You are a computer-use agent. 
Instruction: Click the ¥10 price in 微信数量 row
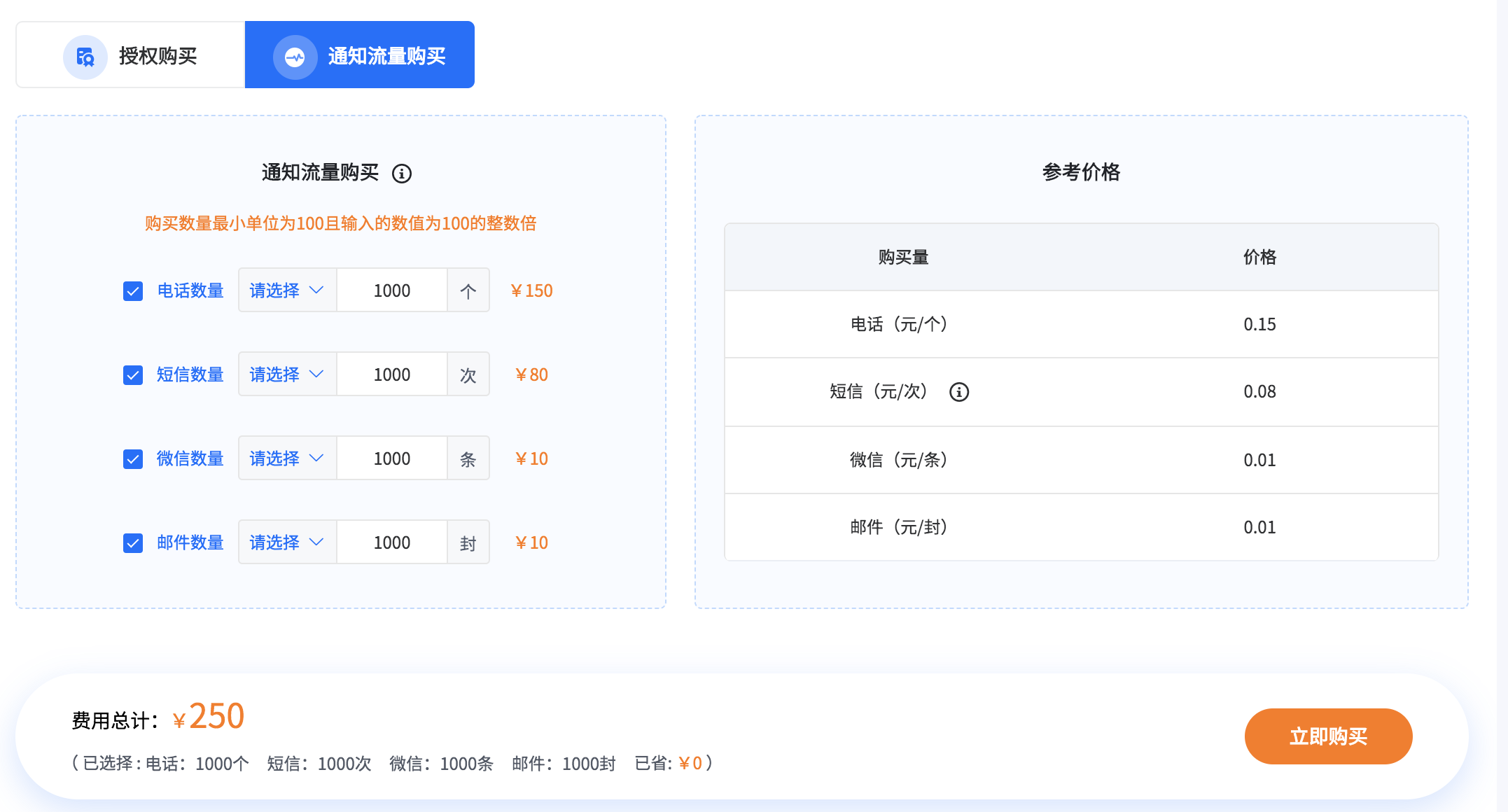click(x=531, y=458)
